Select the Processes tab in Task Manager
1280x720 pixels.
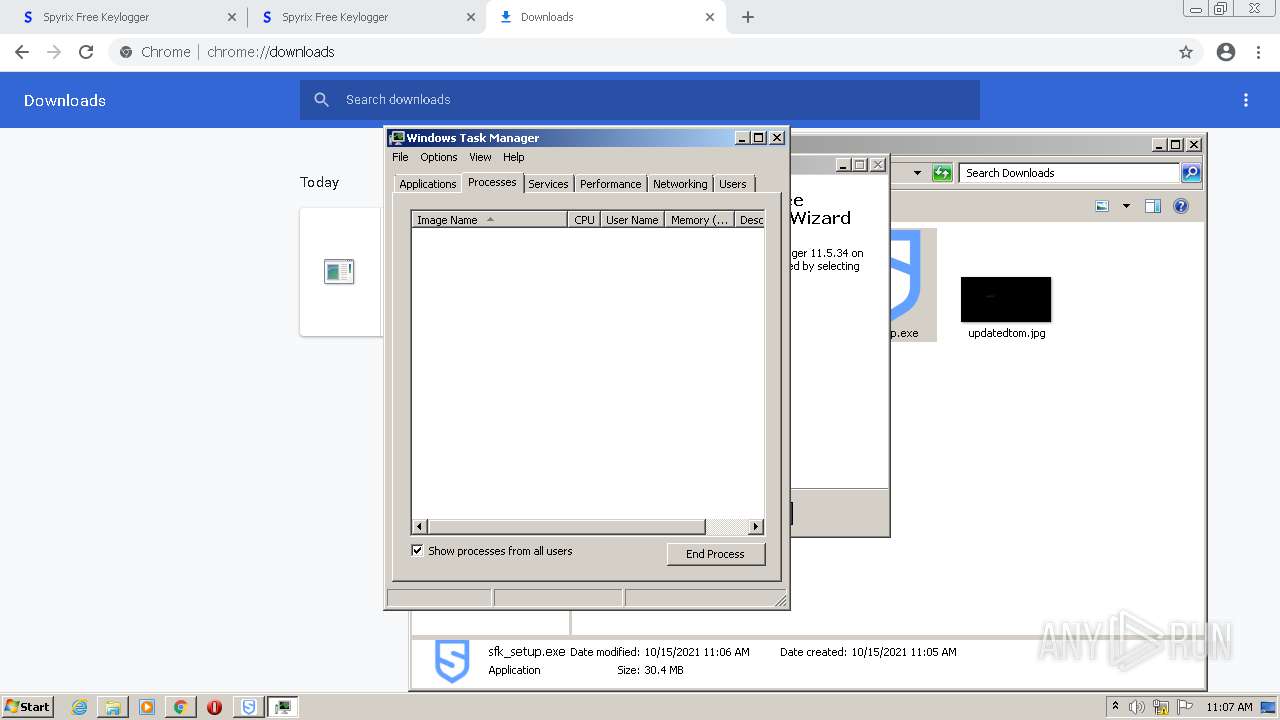(492, 182)
